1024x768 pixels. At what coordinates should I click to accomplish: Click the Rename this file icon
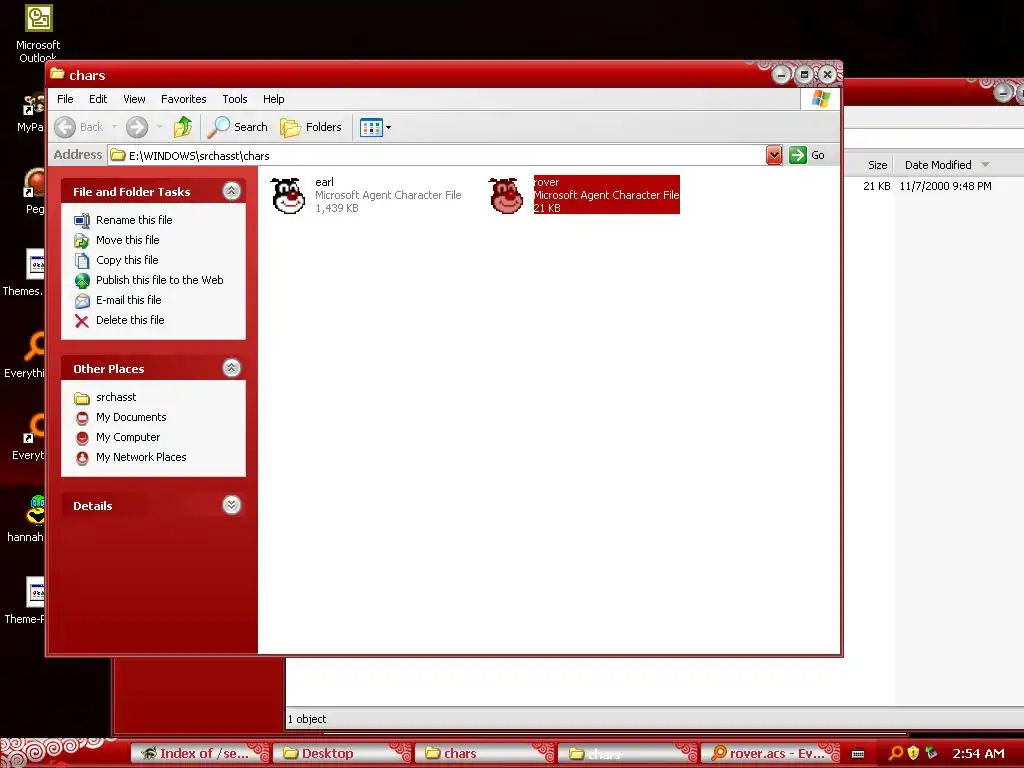82,221
